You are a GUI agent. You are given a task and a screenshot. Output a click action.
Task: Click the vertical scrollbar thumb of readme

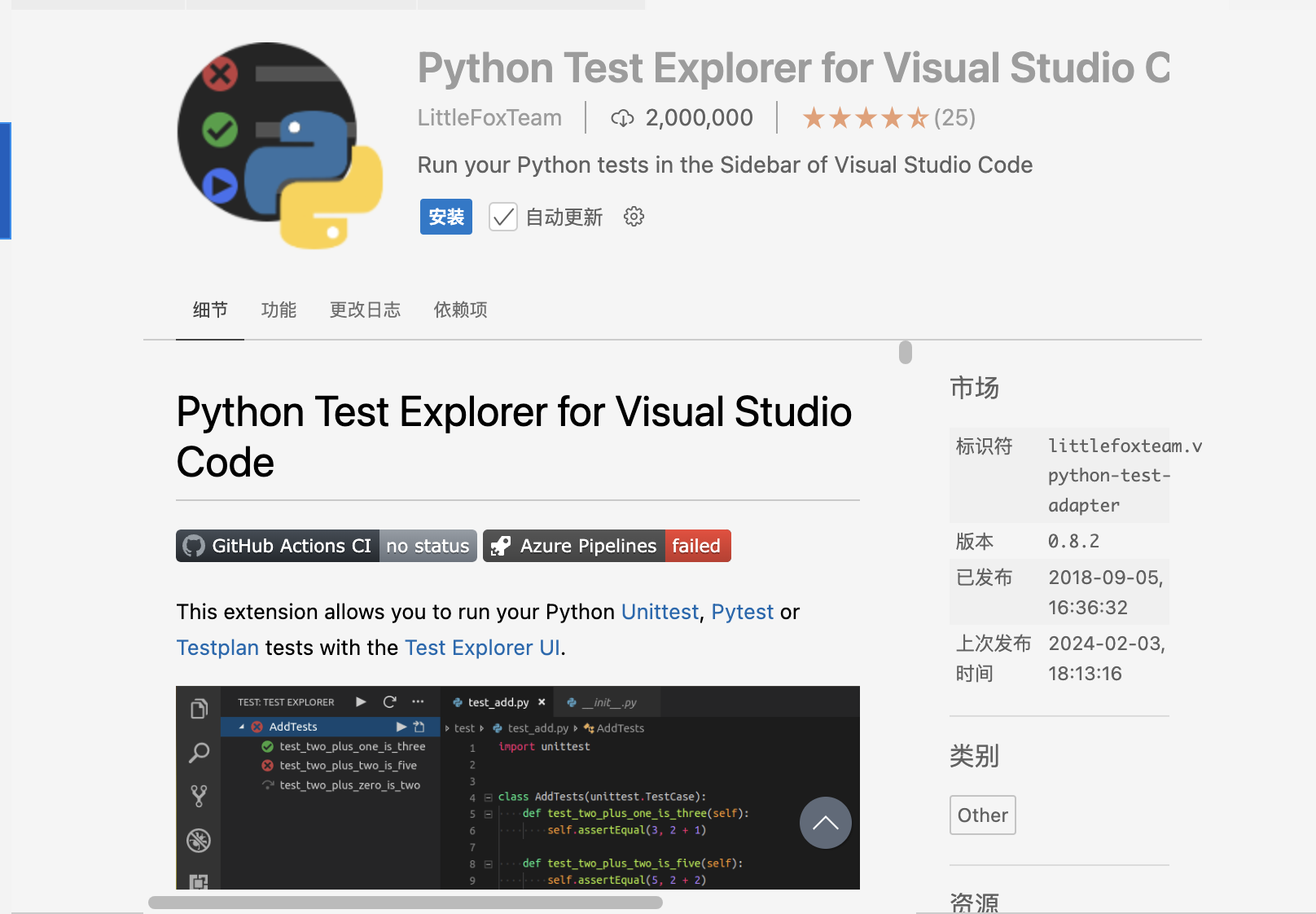[x=906, y=353]
